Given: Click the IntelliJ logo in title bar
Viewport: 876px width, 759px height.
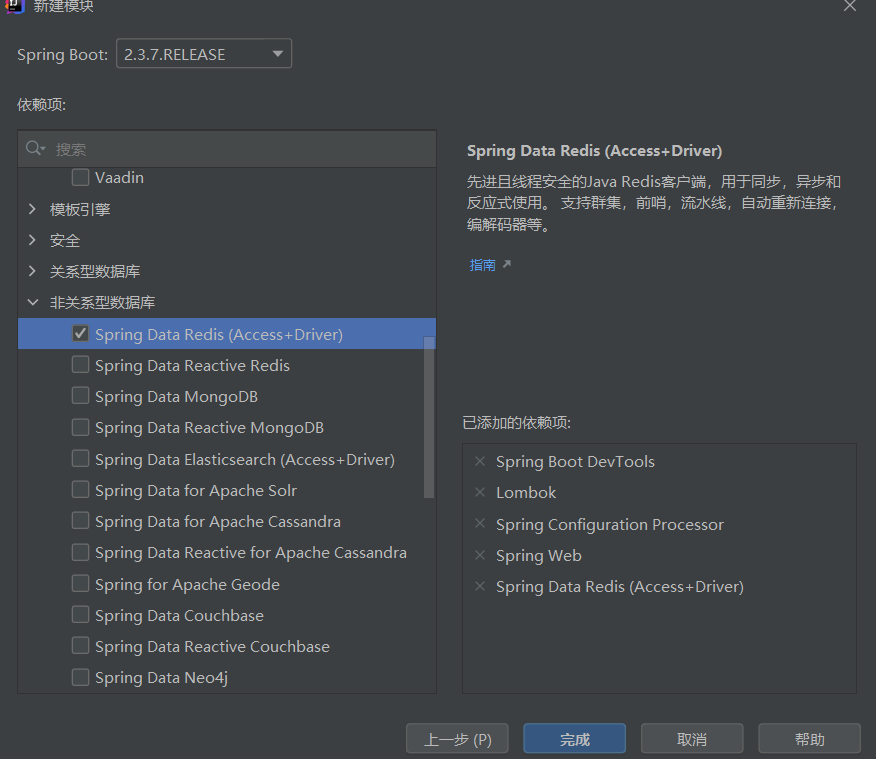Looking at the screenshot, I should point(15,6).
